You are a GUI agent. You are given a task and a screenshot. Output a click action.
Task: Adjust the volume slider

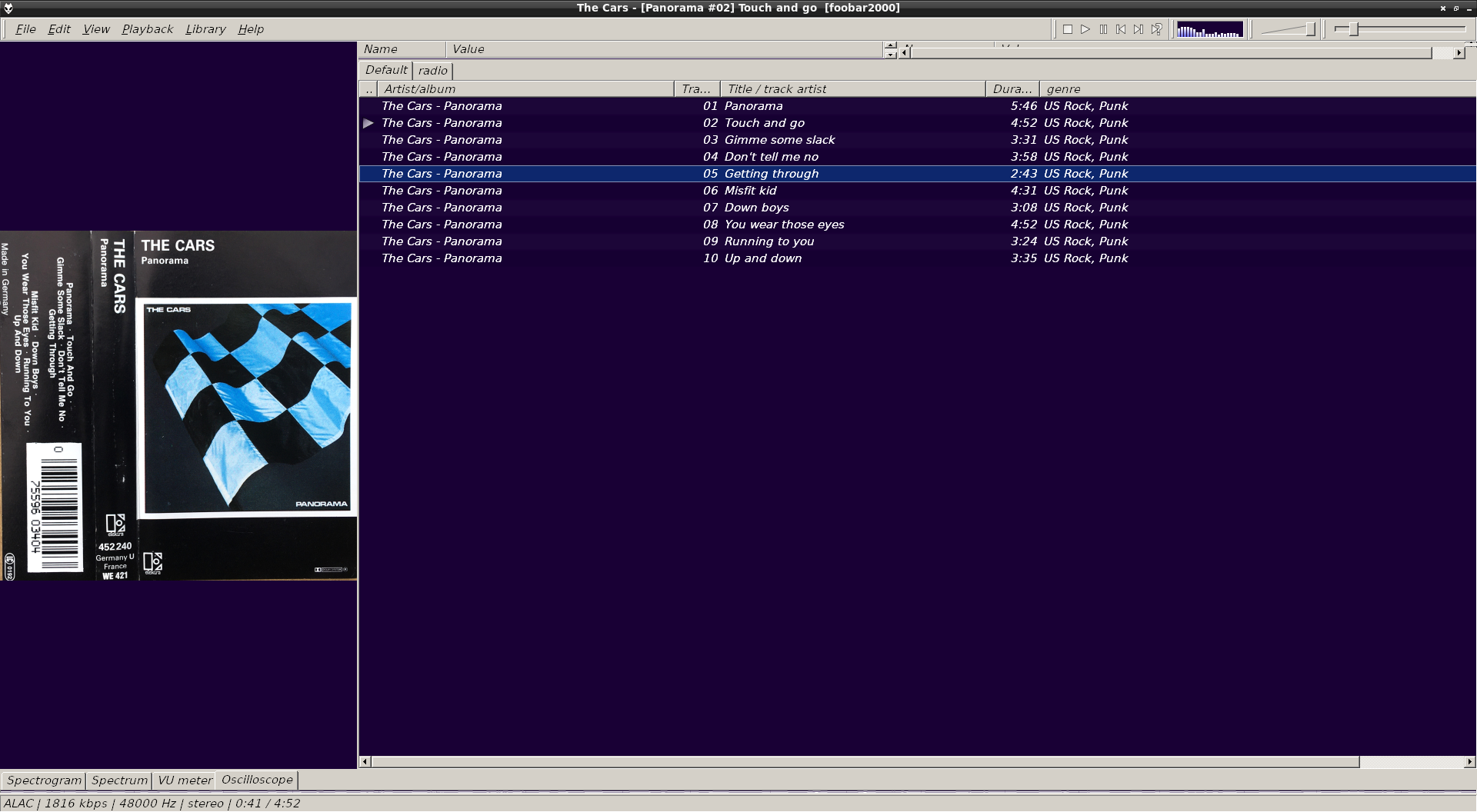pos(1289,29)
